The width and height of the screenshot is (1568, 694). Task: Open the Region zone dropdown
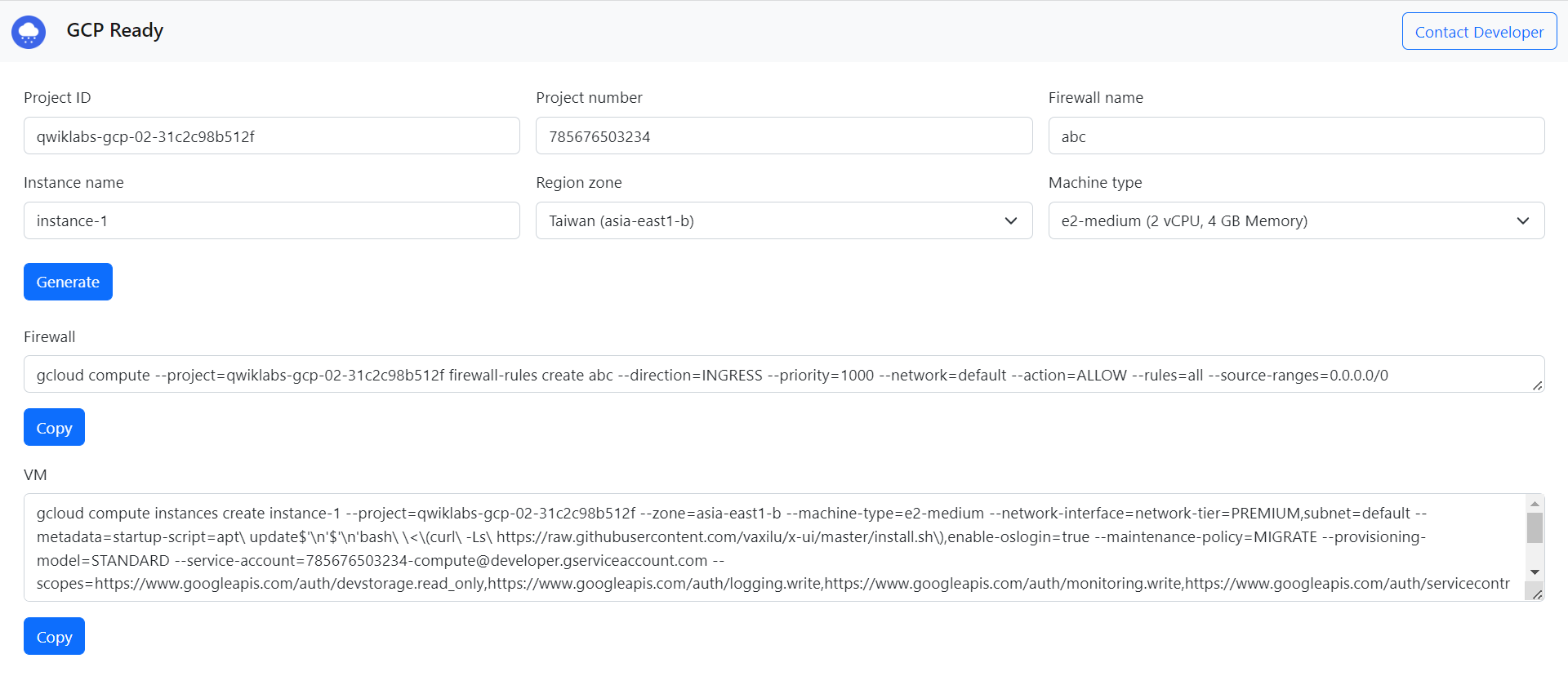tap(784, 220)
